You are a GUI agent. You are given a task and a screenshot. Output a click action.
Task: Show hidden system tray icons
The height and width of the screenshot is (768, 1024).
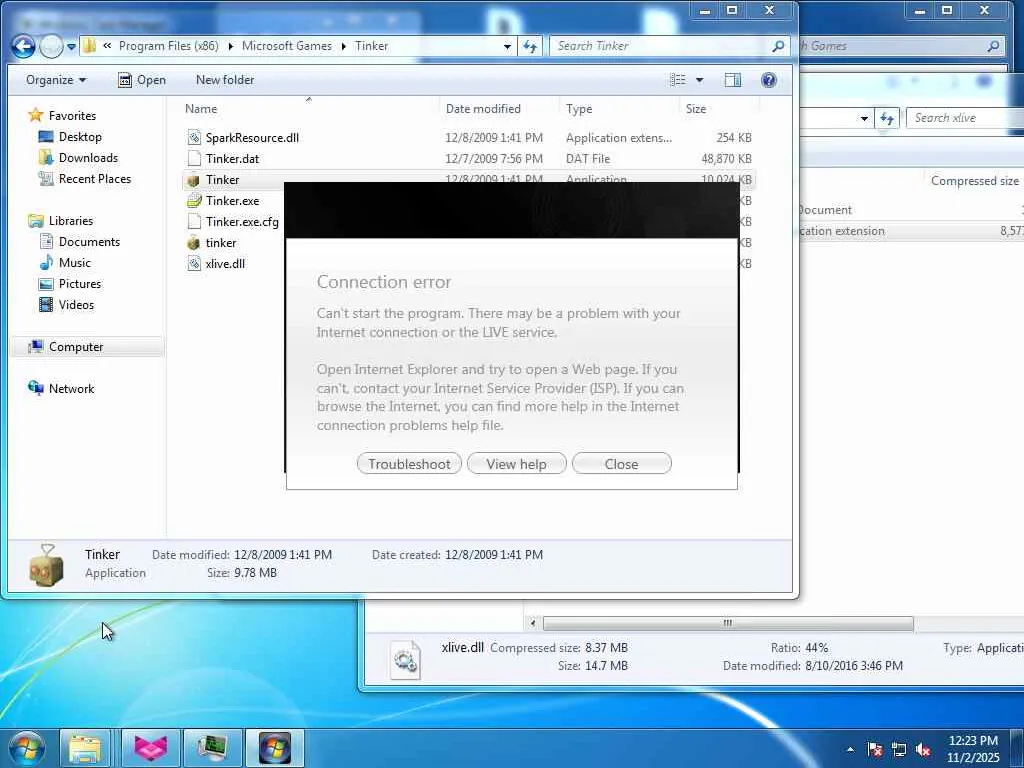point(850,749)
